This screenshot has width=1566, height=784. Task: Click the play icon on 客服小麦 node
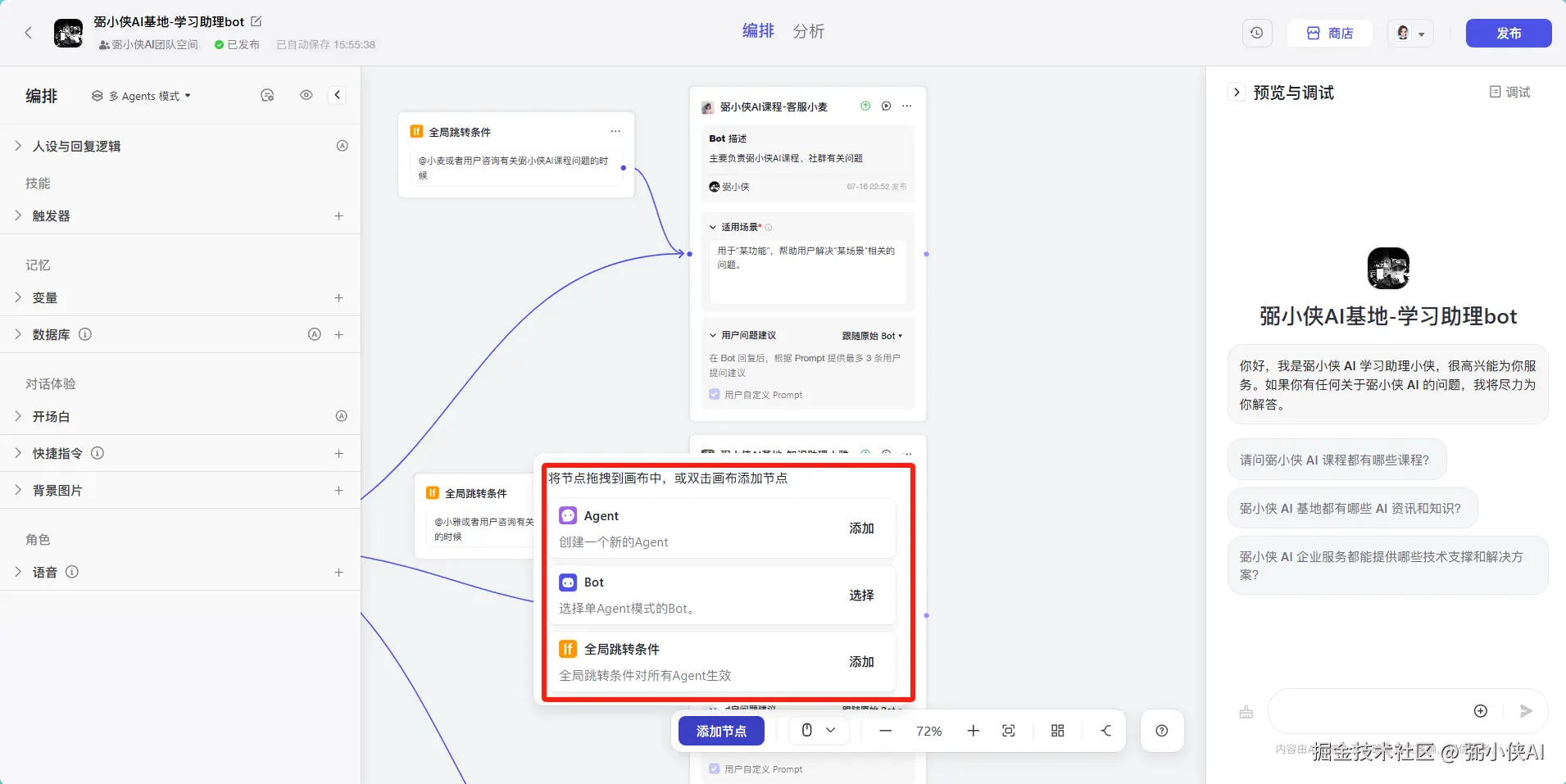pyautogui.click(x=886, y=106)
